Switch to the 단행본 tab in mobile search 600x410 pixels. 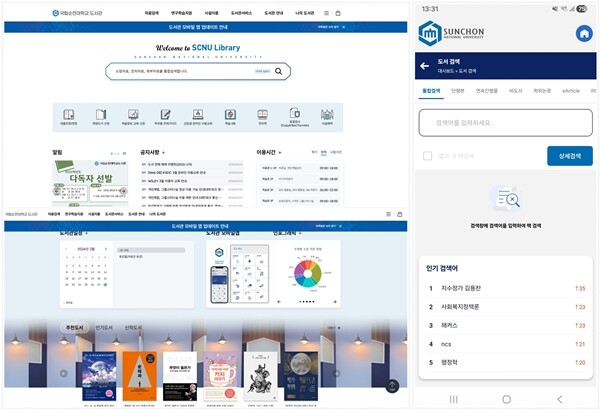click(x=457, y=91)
